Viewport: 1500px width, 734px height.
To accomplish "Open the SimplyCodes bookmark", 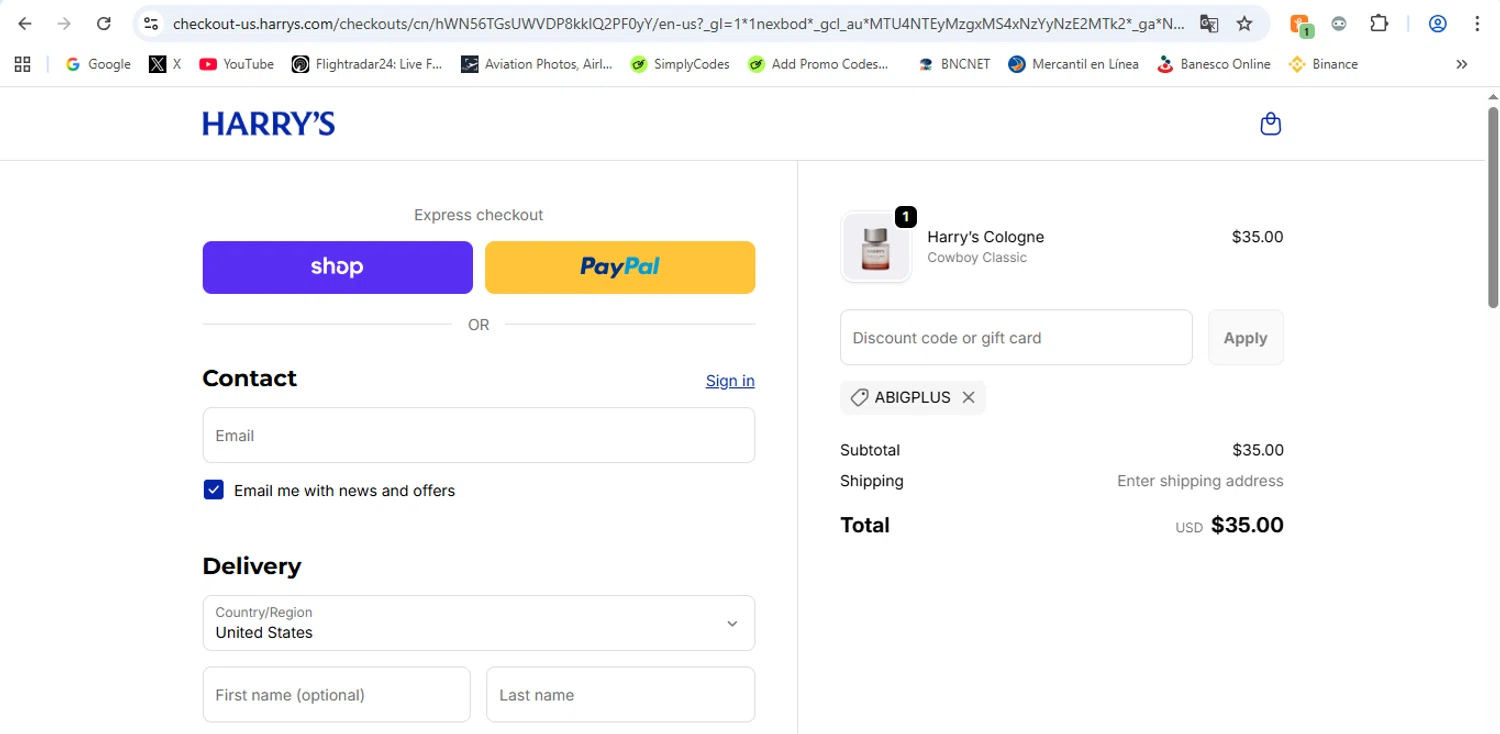I will 680,64.
